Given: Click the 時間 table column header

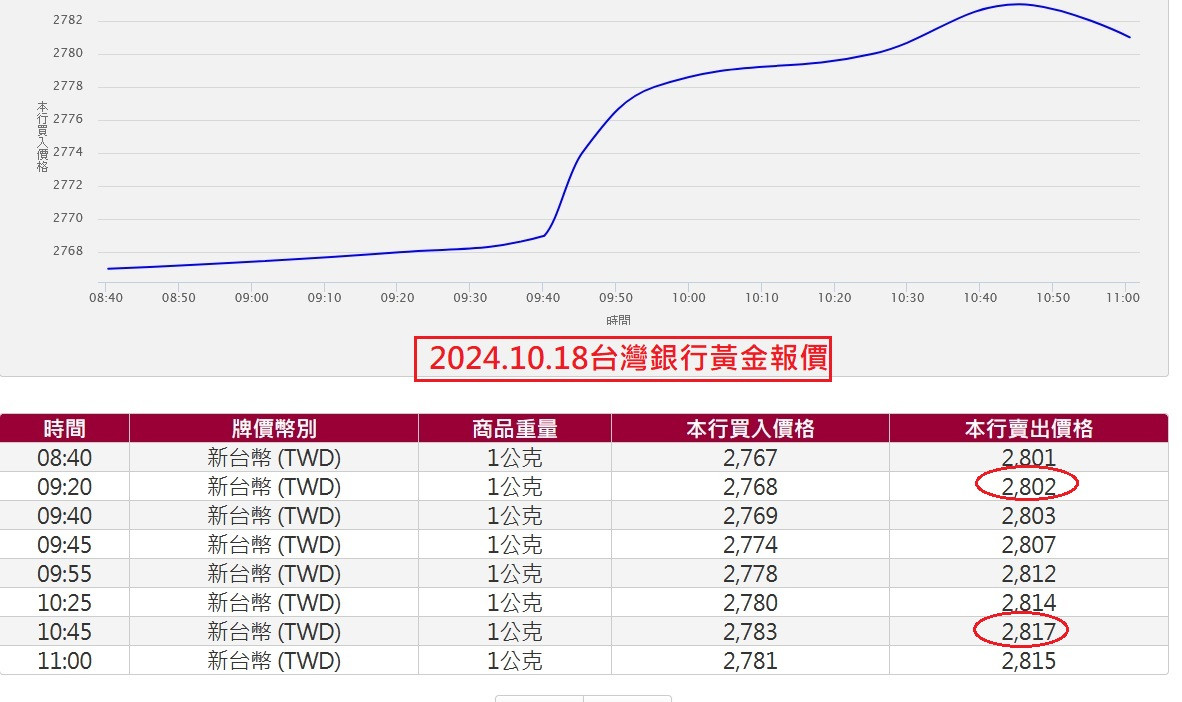Looking at the screenshot, I should (65, 428).
